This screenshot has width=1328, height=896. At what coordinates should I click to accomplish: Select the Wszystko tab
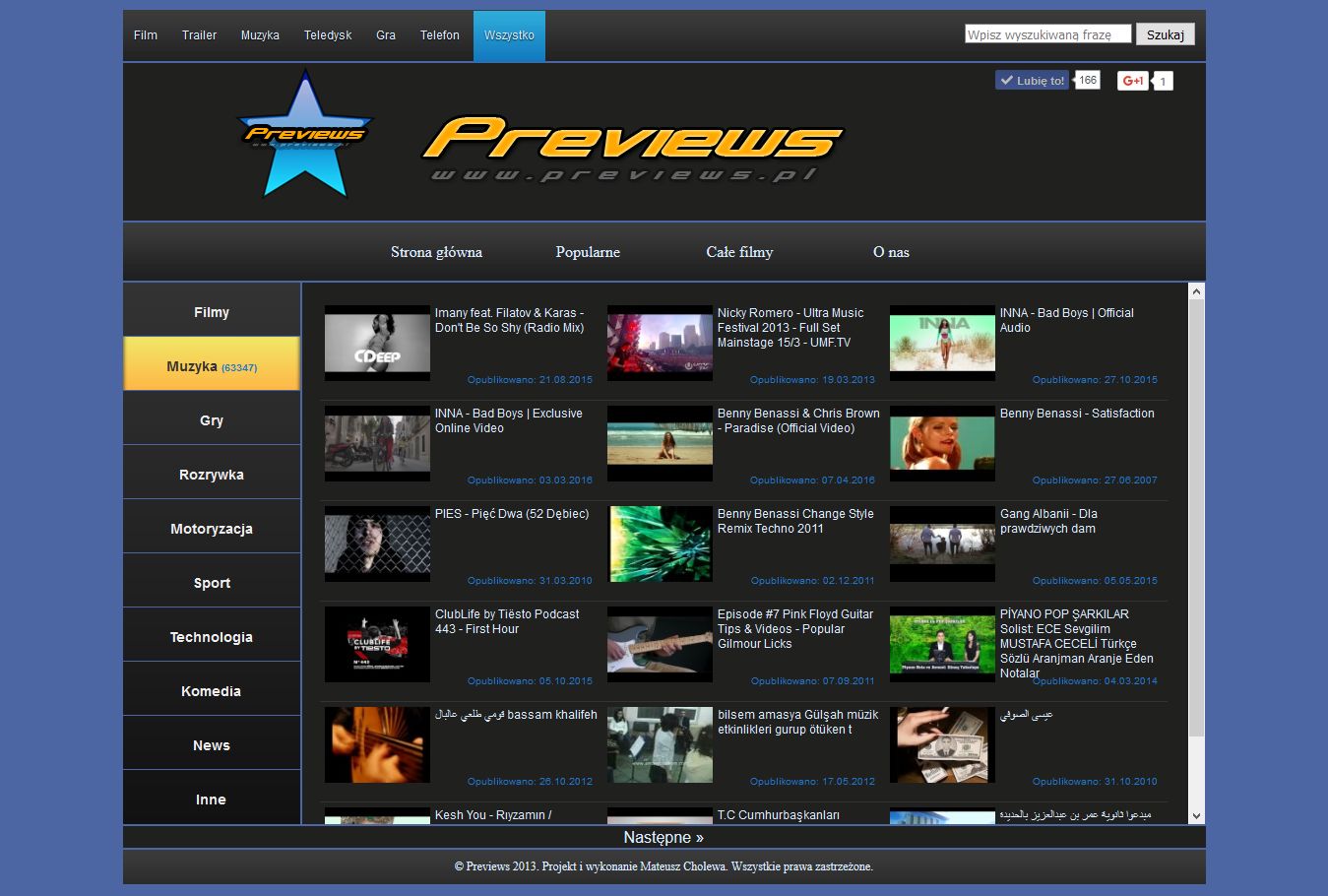coord(509,35)
